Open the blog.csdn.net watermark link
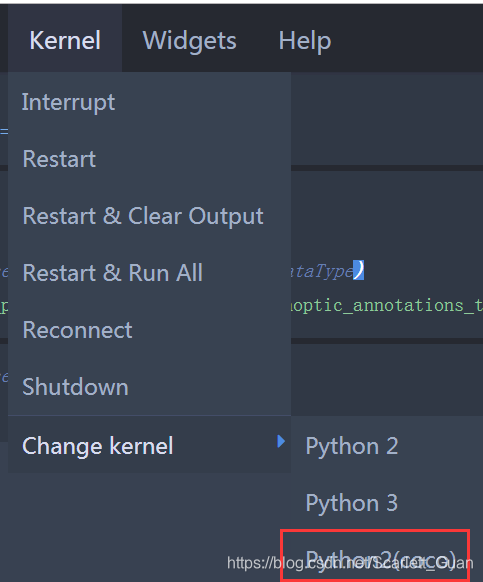This screenshot has height=582, width=483. [x=350, y=563]
